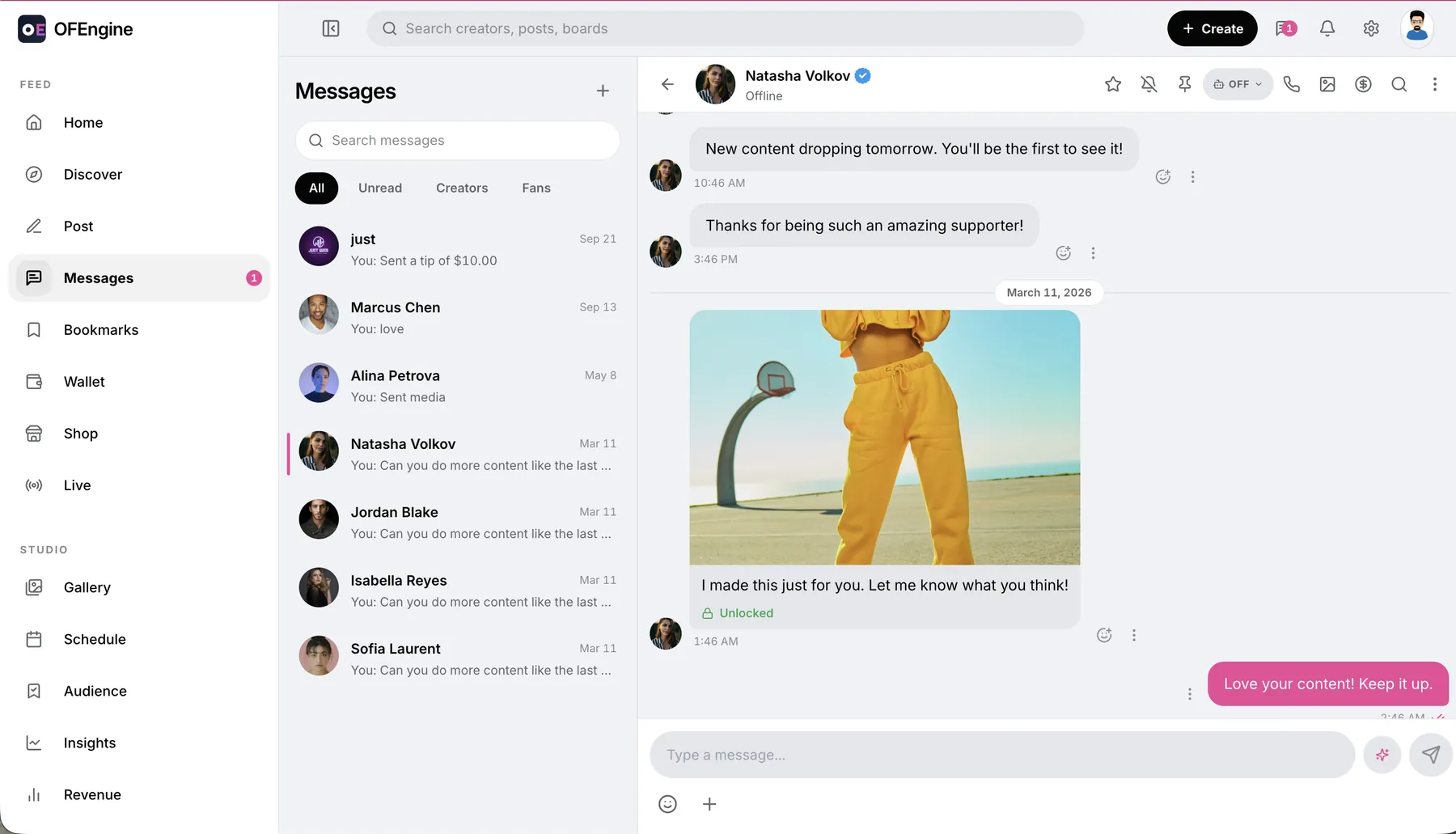Start a new message with plus icon

pyautogui.click(x=603, y=91)
